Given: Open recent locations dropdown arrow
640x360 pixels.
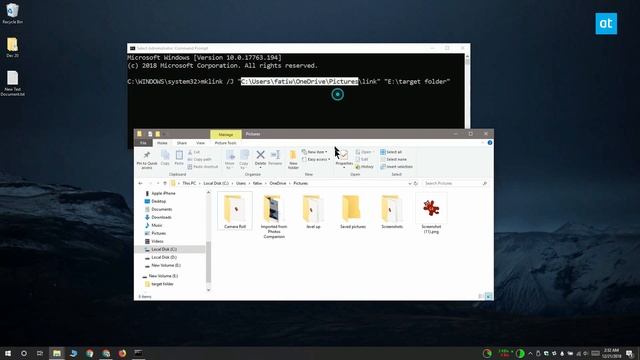Looking at the screenshot, I should [x=158, y=183].
